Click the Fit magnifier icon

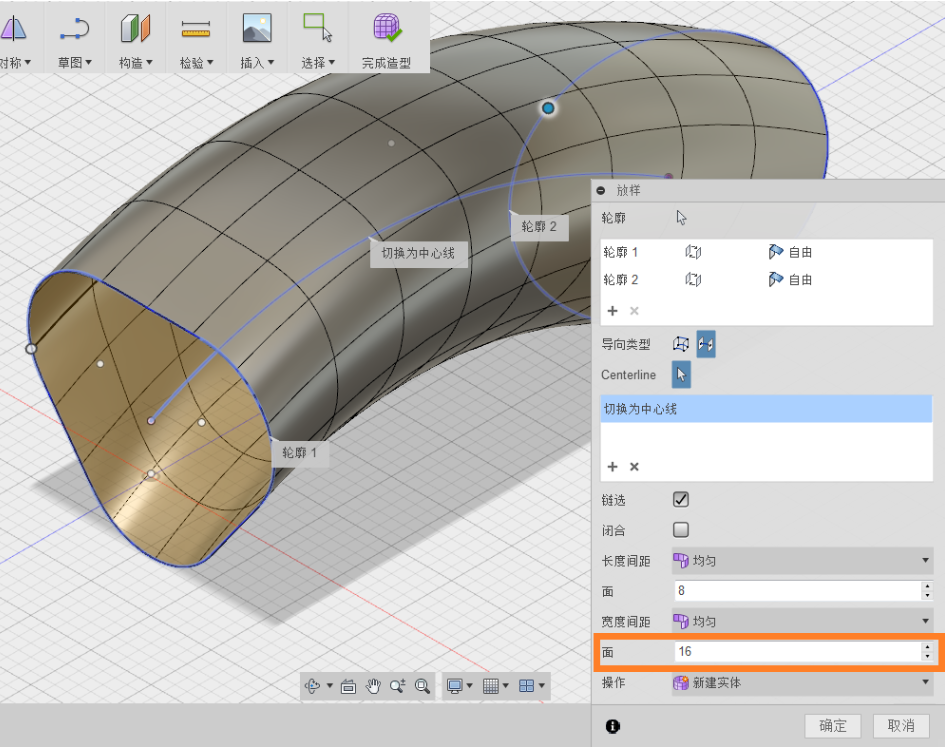tap(421, 686)
